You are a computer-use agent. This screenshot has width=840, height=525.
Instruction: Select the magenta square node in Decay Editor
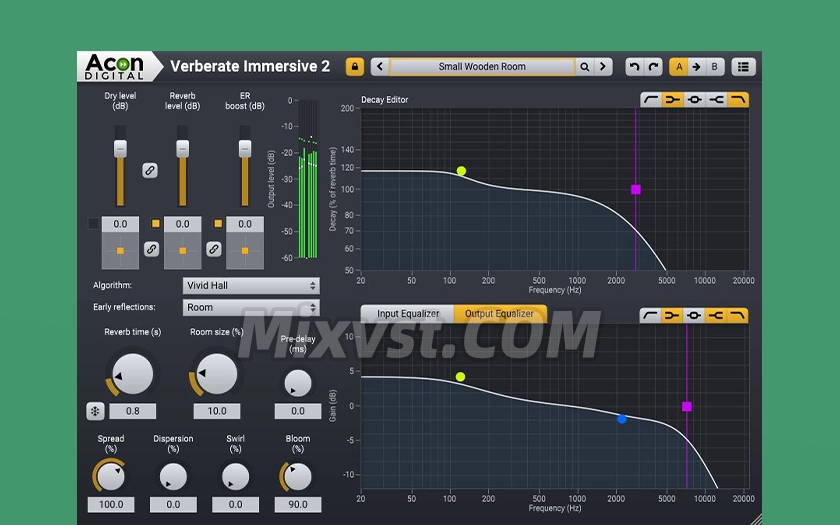636,190
